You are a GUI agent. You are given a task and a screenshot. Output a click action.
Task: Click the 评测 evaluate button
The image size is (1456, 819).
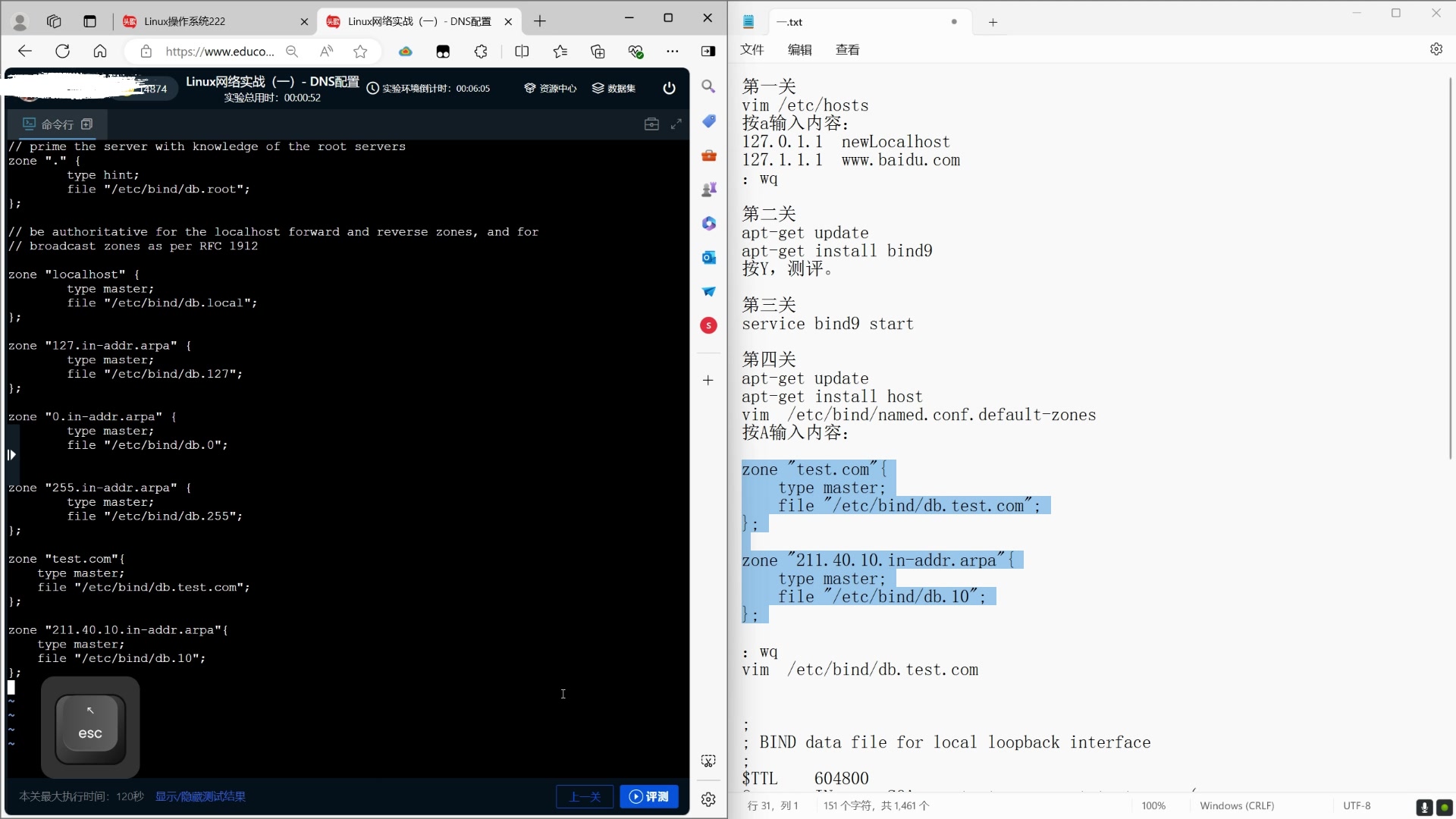649,796
